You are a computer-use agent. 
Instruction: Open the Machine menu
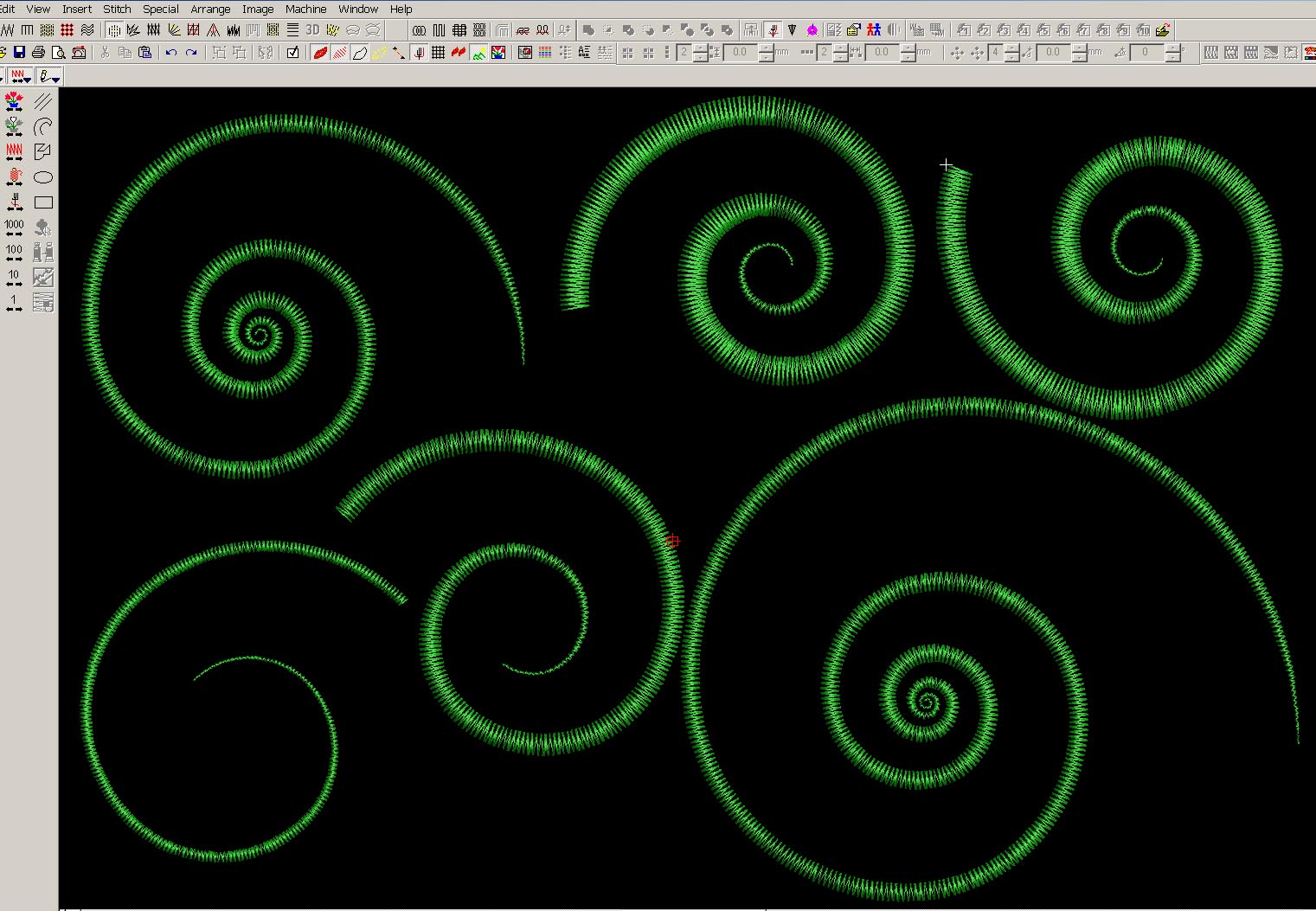(305, 9)
